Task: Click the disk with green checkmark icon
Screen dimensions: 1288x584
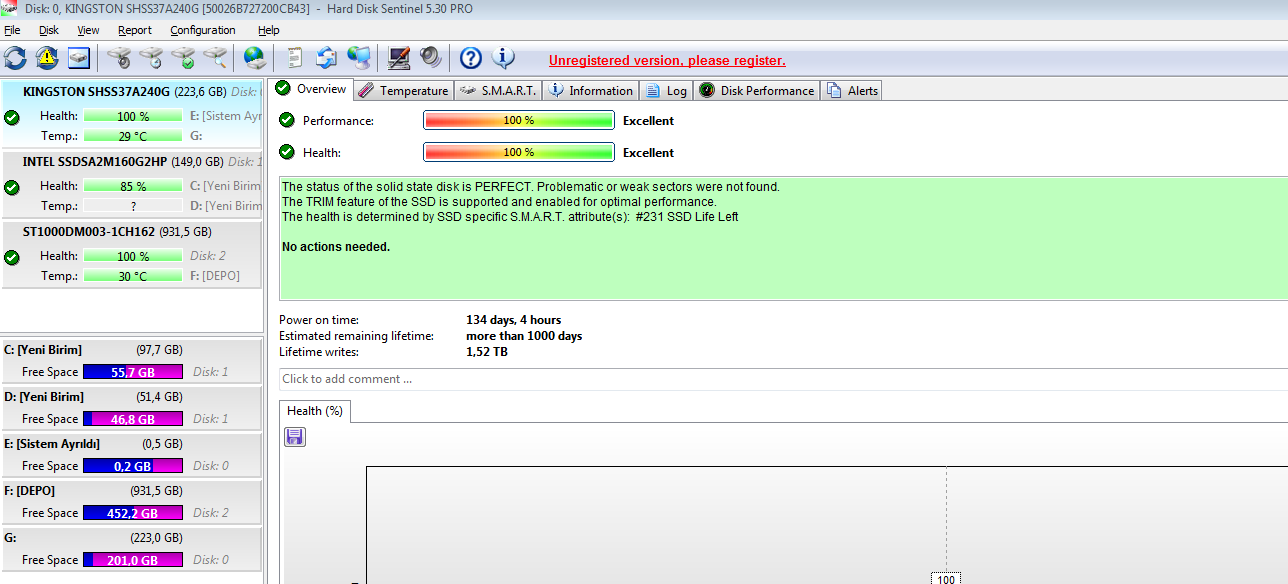Action: (184, 58)
